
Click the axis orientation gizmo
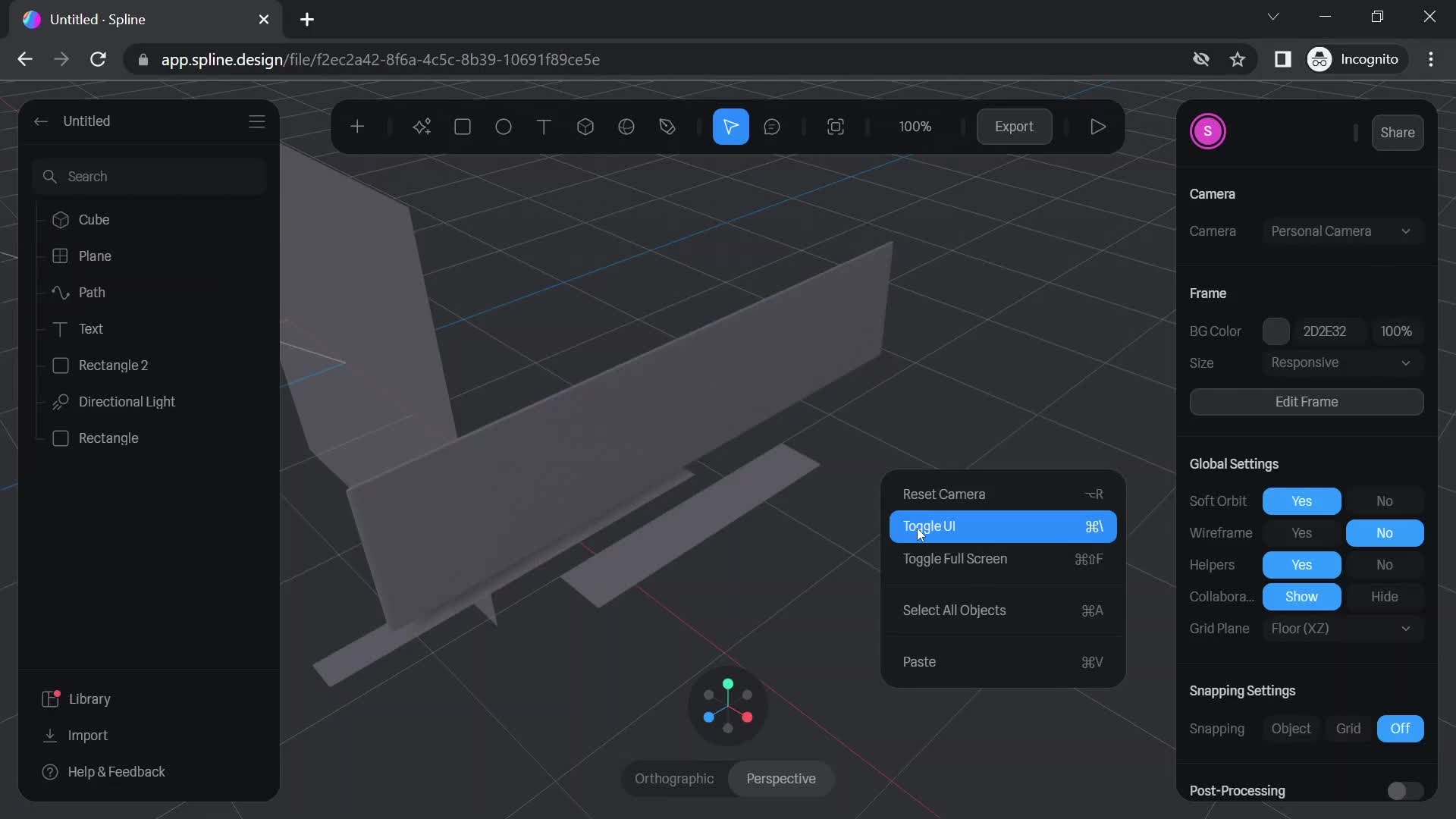click(728, 707)
